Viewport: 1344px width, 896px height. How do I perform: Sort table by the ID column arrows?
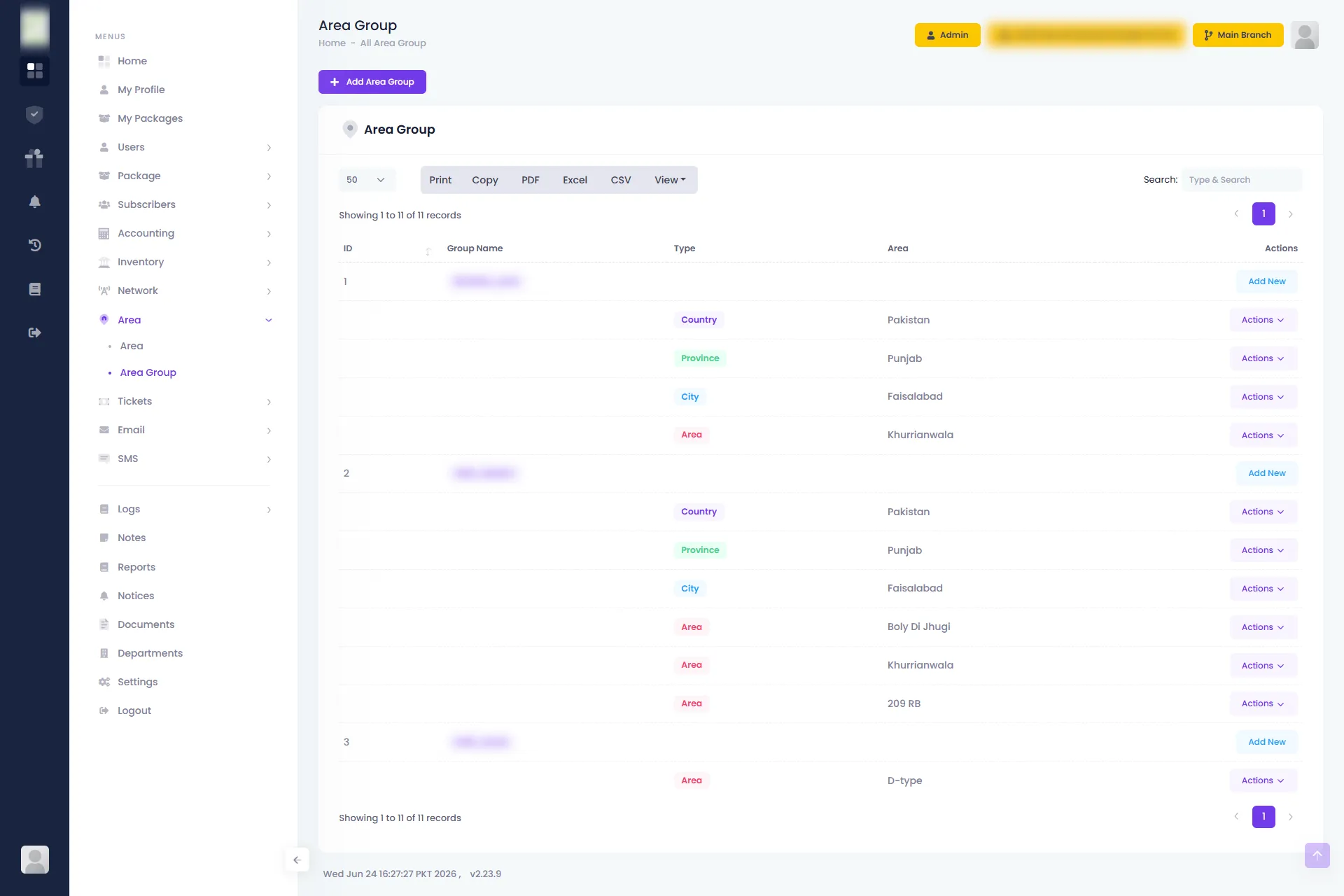[428, 251]
